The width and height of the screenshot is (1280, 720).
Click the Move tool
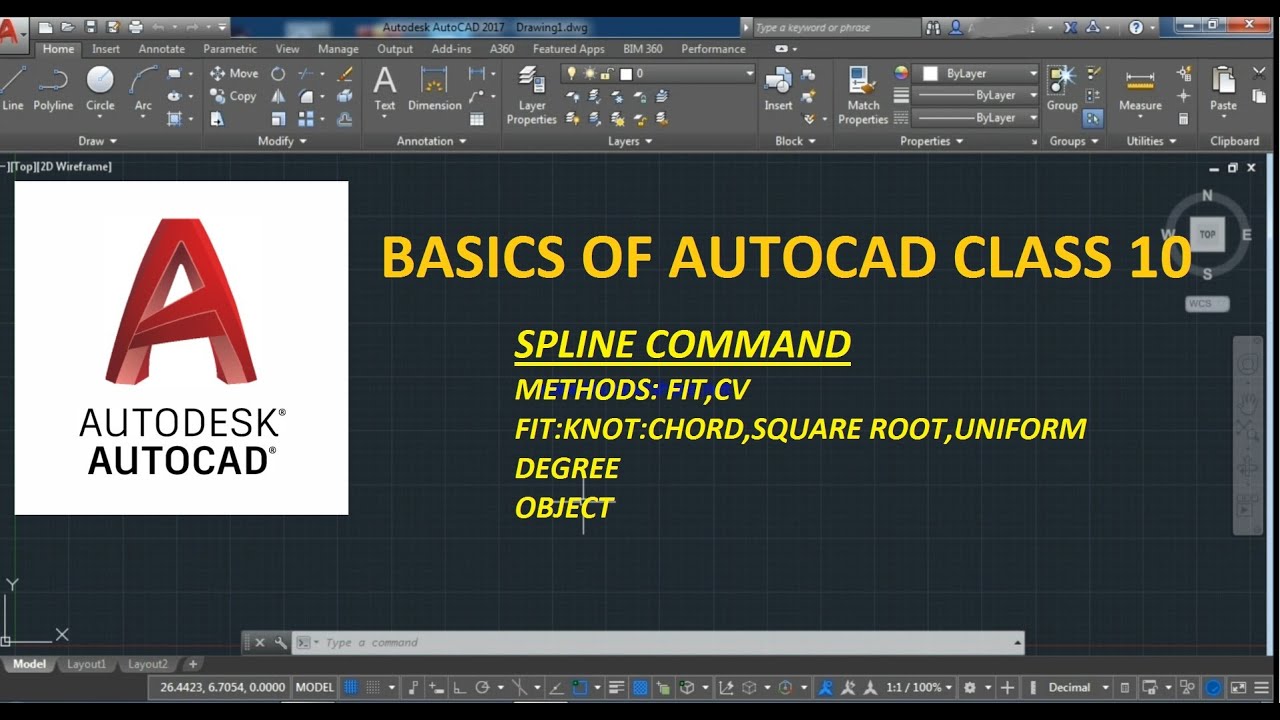click(234, 73)
